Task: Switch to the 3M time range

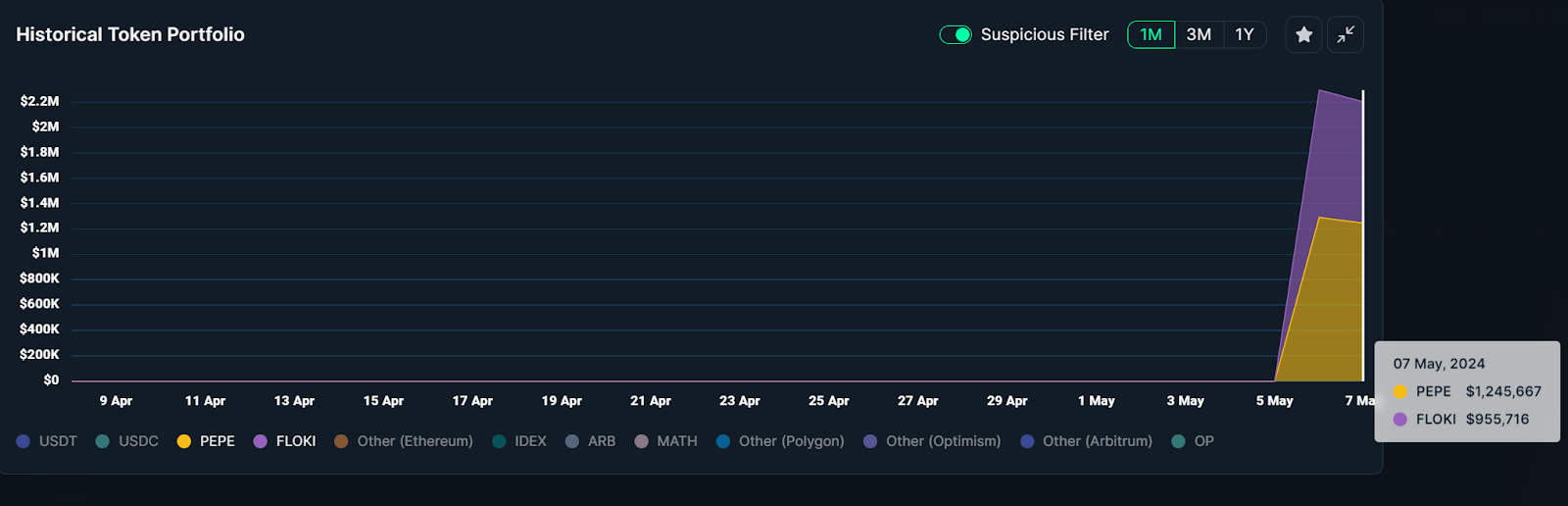Action: (1199, 35)
